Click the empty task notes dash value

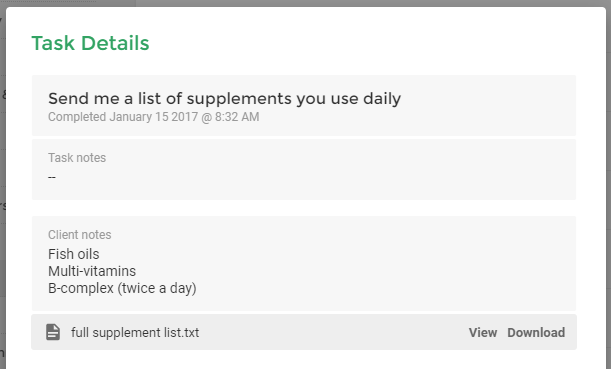click(52, 177)
